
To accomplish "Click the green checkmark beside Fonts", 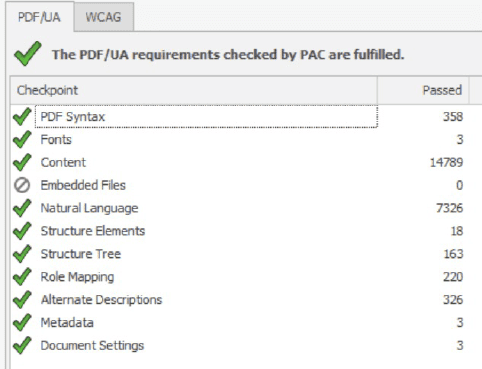I will tap(22, 139).
